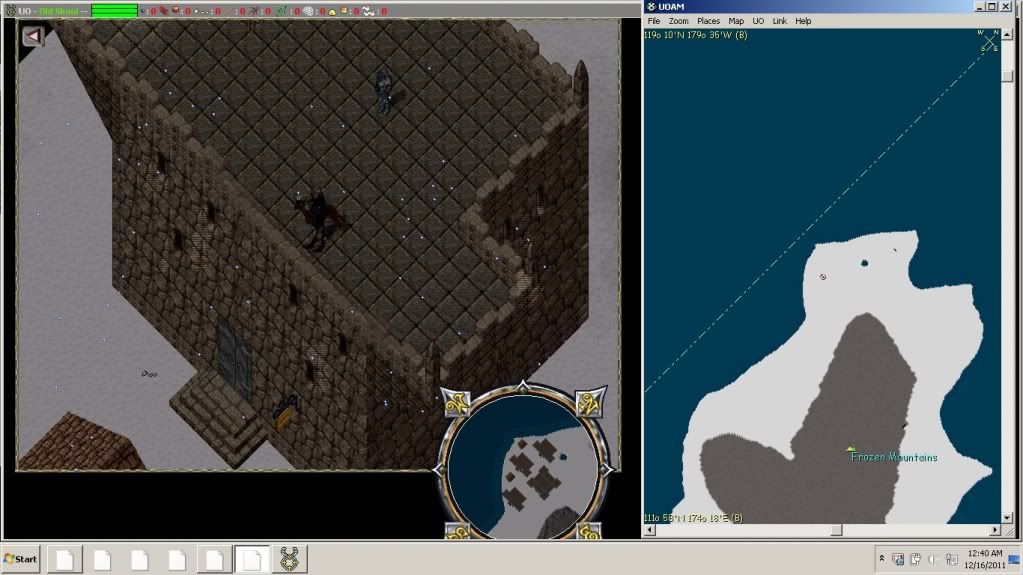
Task: Maximize the UOAM window
Action: click(991, 7)
